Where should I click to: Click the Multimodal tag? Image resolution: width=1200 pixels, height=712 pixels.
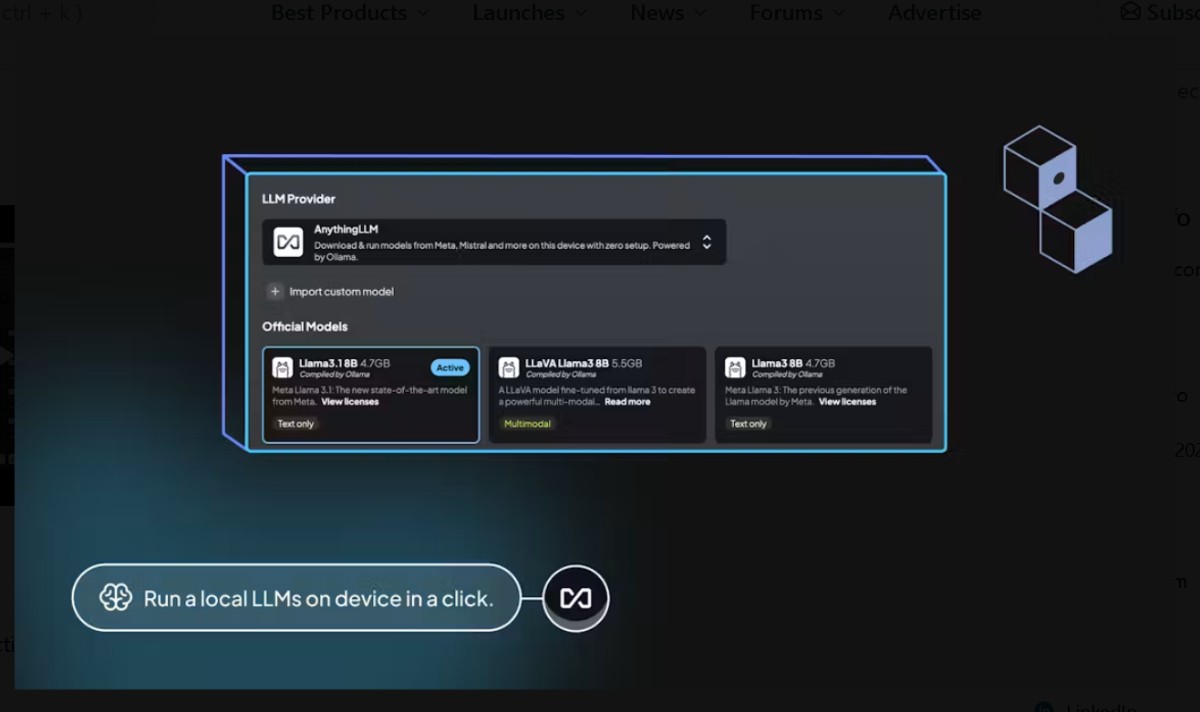pos(527,424)
